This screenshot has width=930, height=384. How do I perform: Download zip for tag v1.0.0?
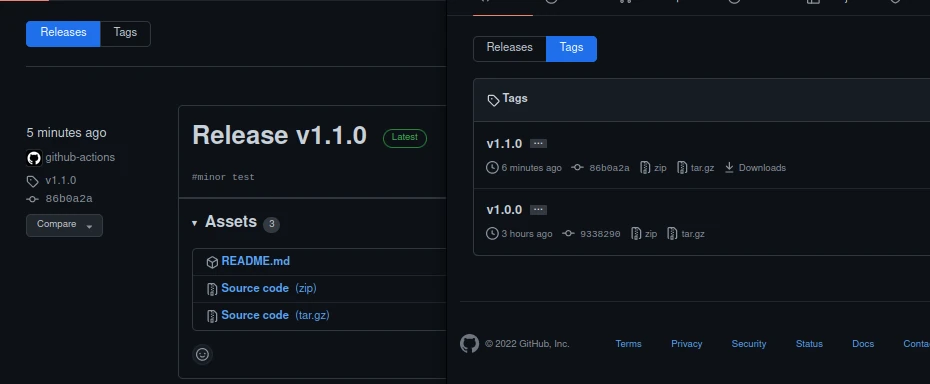651,234
